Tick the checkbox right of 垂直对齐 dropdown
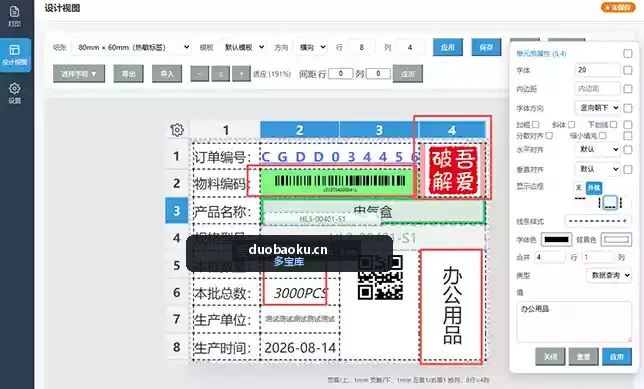The width and height of the screenshot is (644, 389). (x=628, y=169)
